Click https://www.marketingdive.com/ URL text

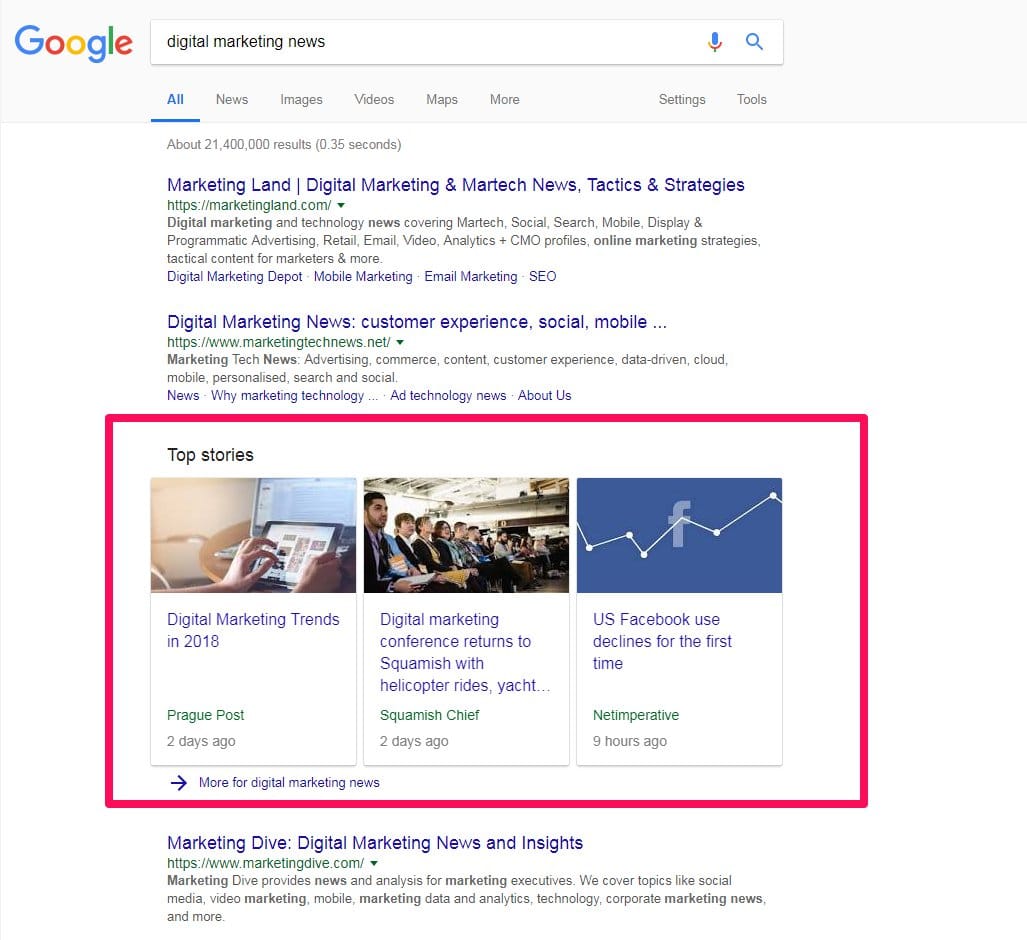click(265, 863)
